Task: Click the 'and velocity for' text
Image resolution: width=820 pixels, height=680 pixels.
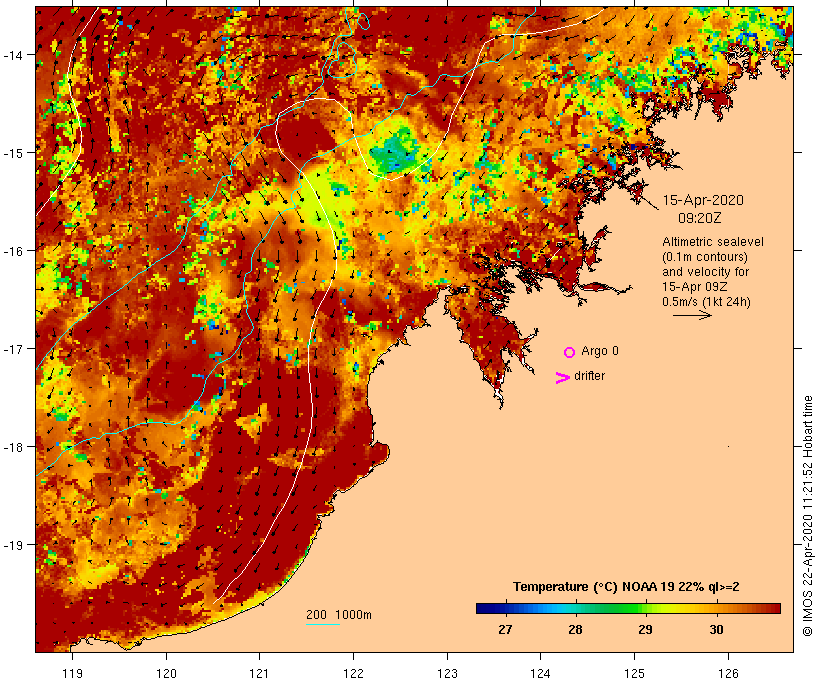Action: (705, 272)
